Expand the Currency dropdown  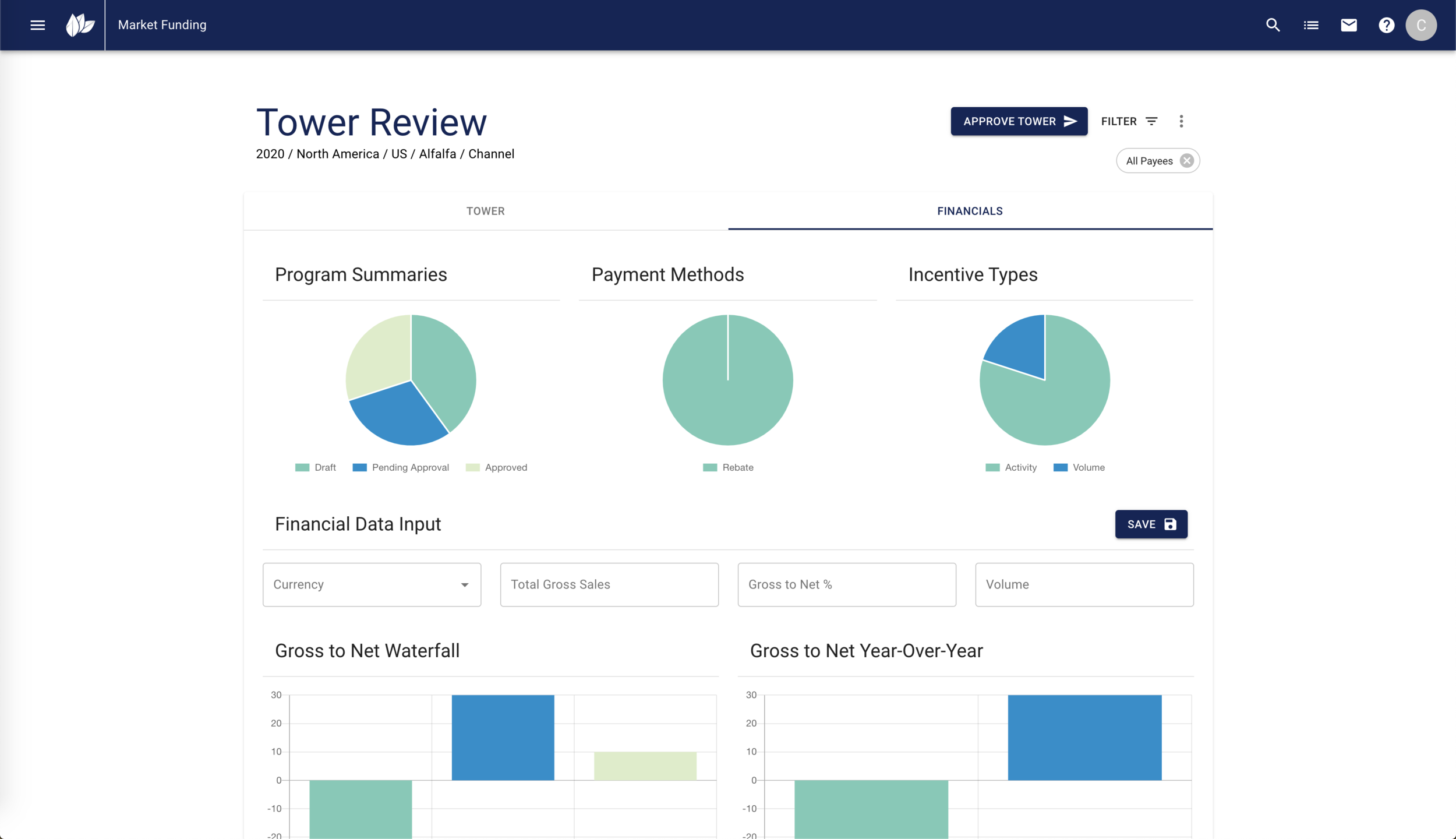click(372, 584)
